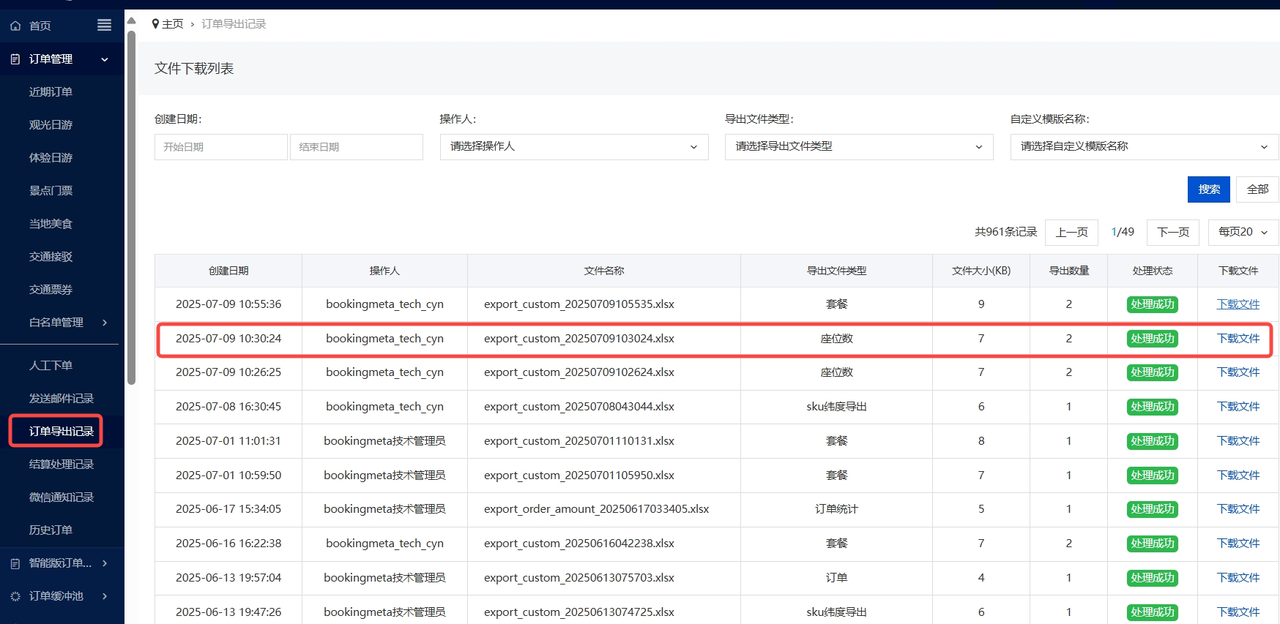This screenshot has height=624, width=1280.
Task: Click the 全部 button
Action: click(1257, 189)
